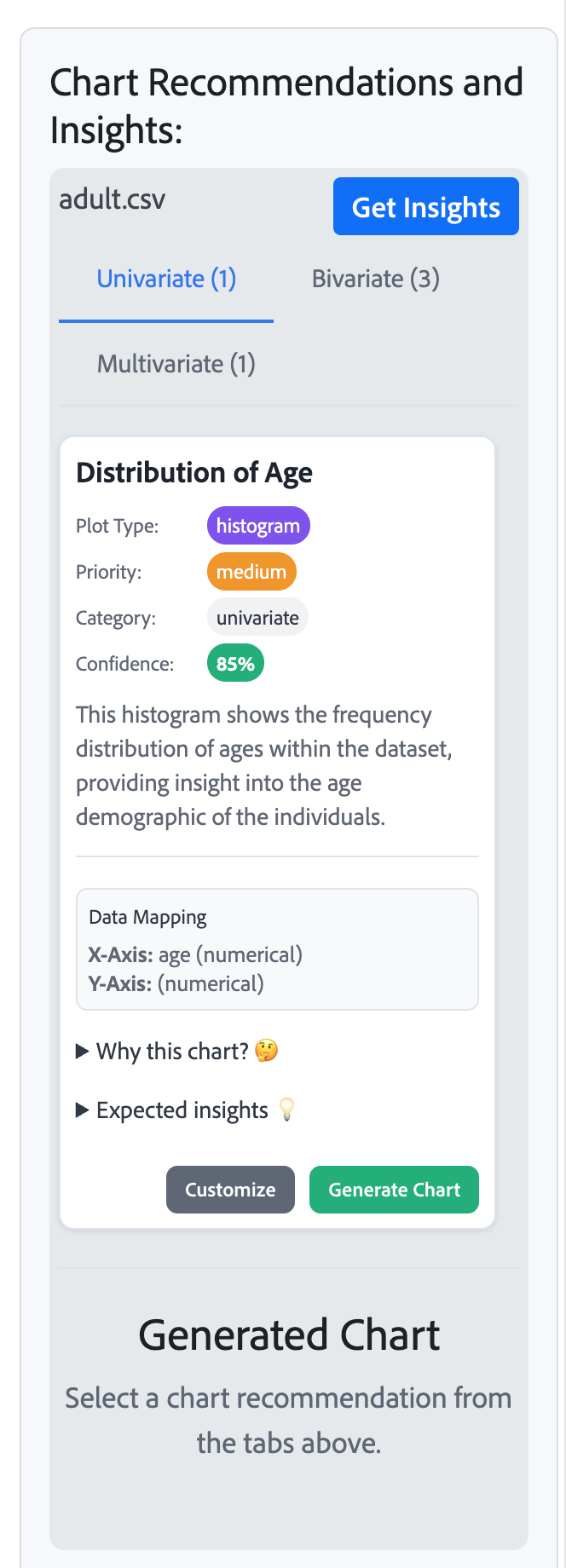Expand the 'Expected insights' disclosure triangle
The height and width of the screenshot is (1568, 566).
pyautogui.click(x=83, y=1110)
